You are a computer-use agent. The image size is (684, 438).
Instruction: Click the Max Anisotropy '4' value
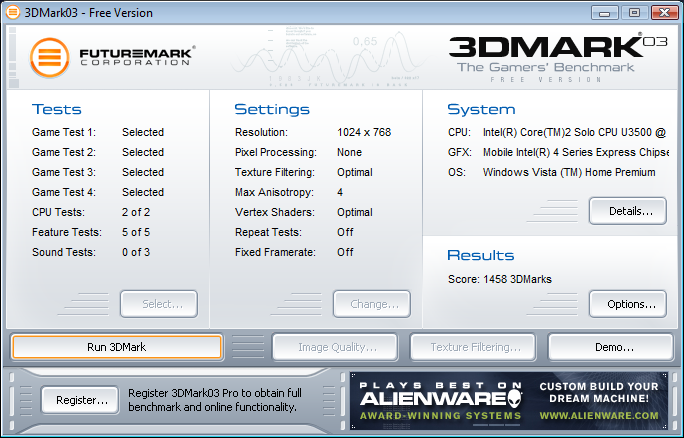340,192
